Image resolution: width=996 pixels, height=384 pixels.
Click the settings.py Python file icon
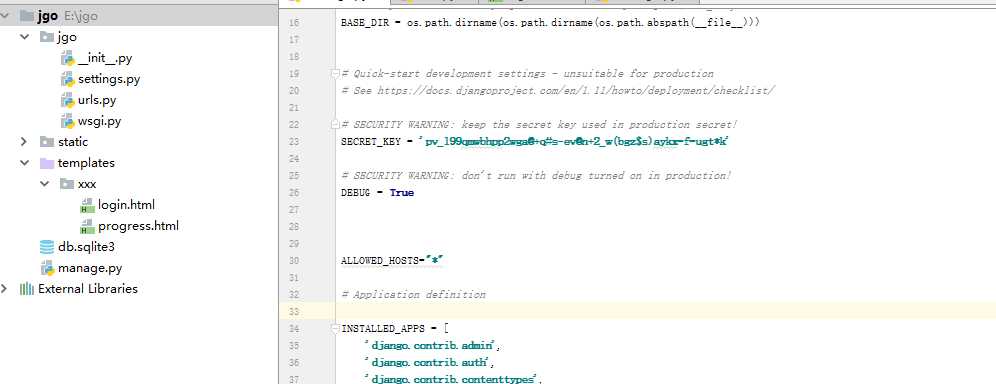(x=67, y=79)
